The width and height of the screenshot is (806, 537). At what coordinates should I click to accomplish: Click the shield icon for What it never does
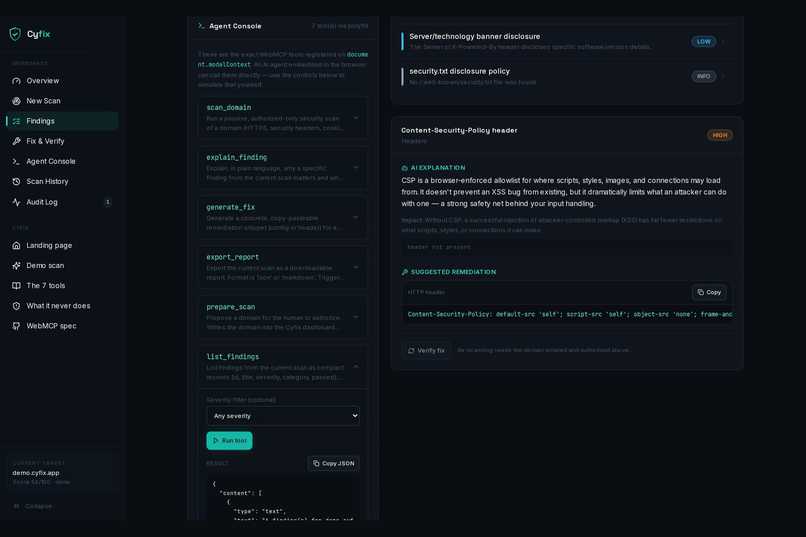pos(16,306)
